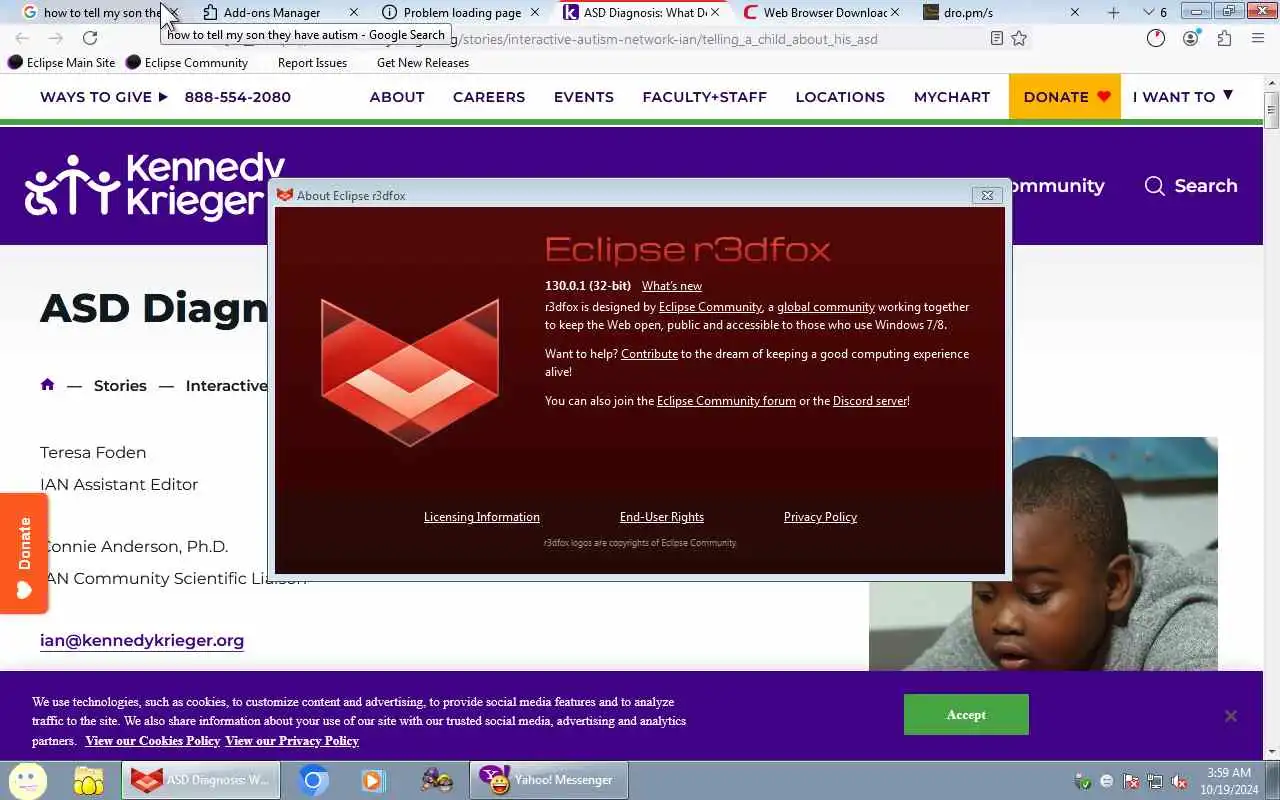This screenshot has width=1280, height=800.
Task: Click the home icon in breadcrumbs
Action: point(47,385)
